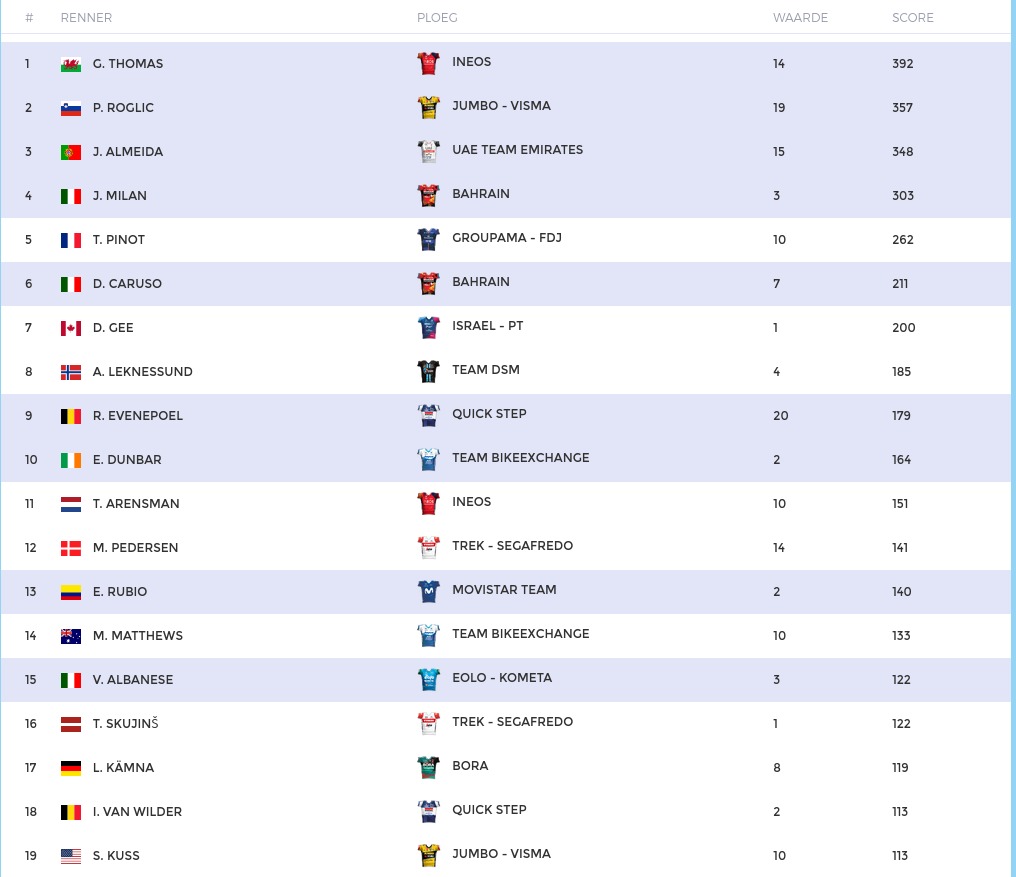This screenshot has width=1016, height=877.
Task: Click the Wales flag next to G. Thomas
Action: tap(71, 64)
